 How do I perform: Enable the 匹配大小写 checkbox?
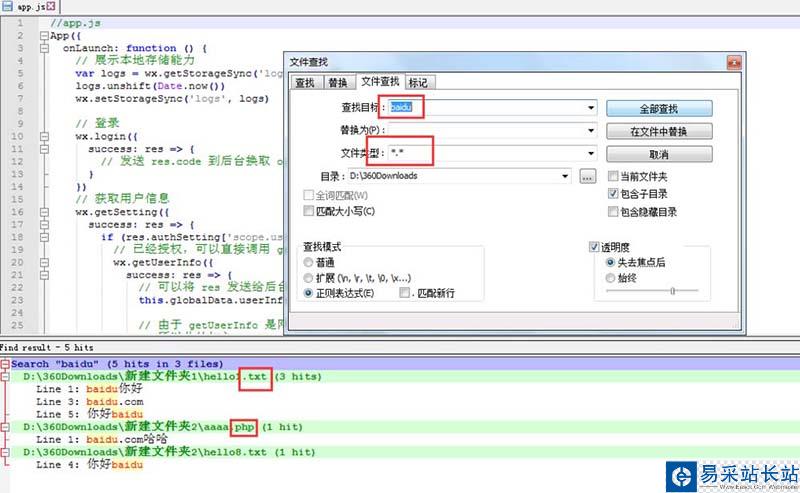[x=308, y=211]
